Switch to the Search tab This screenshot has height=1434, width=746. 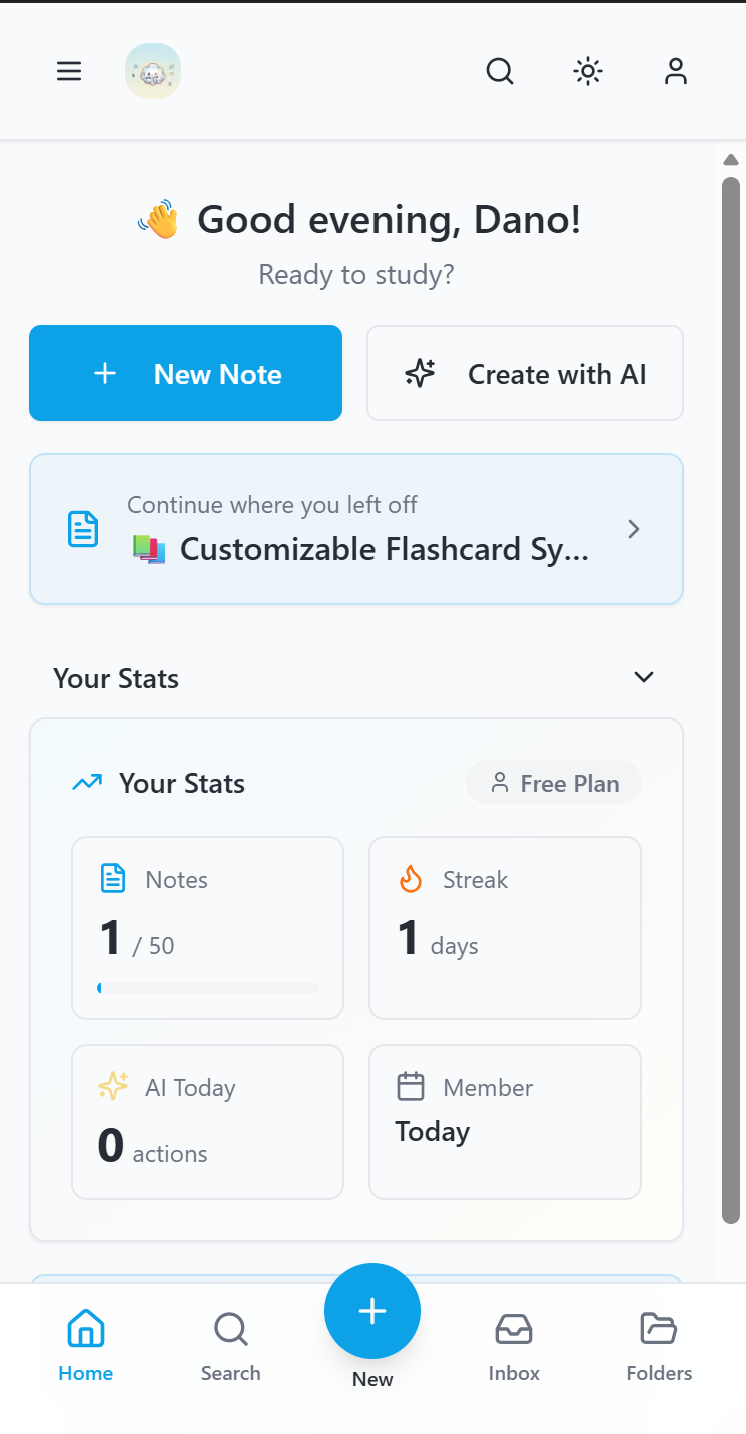coord(230,1345)
